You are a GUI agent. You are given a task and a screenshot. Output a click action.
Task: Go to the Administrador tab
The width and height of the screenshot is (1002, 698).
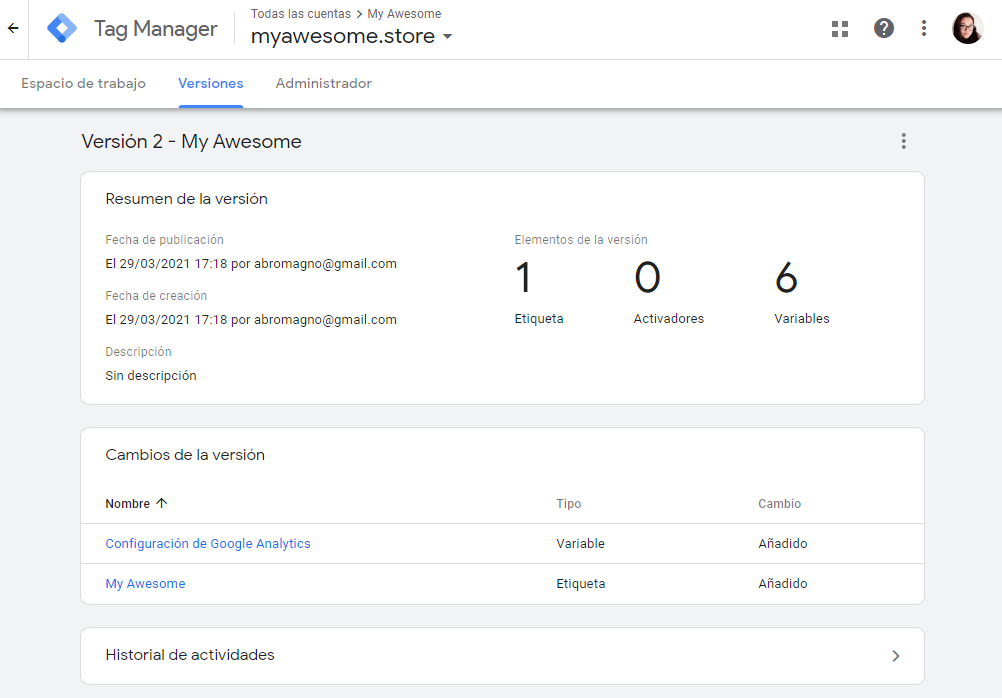[323, 83]
